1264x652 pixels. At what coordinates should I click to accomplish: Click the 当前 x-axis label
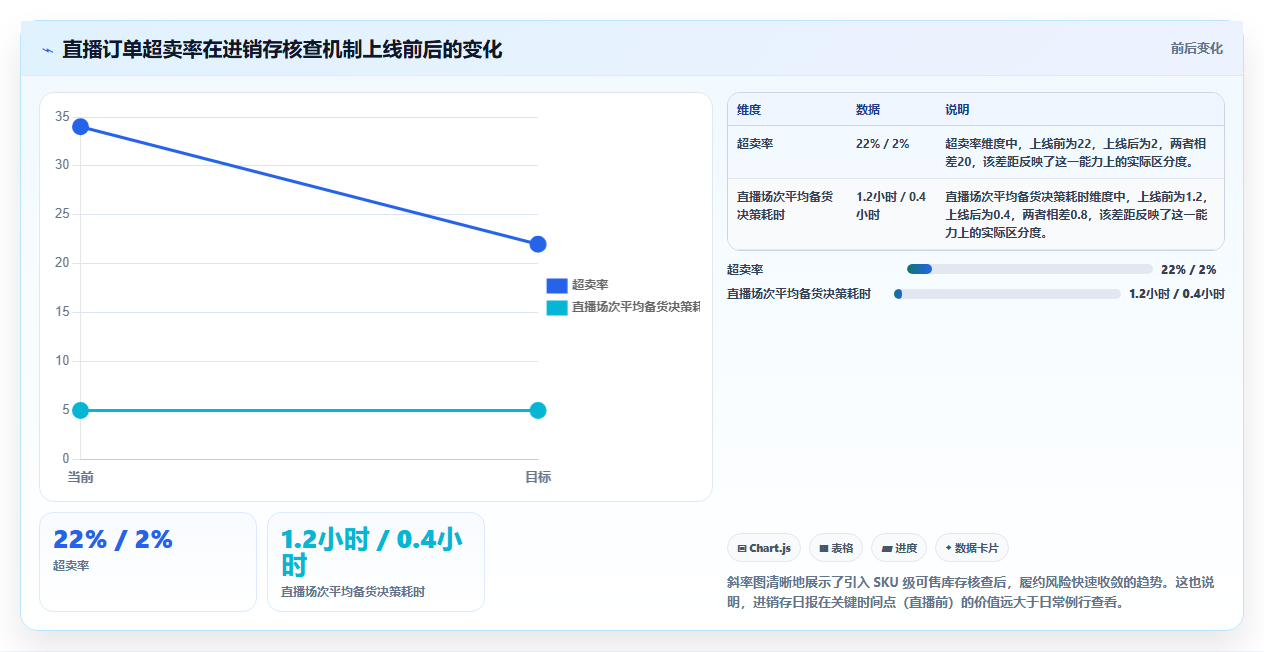pos(81,477)
